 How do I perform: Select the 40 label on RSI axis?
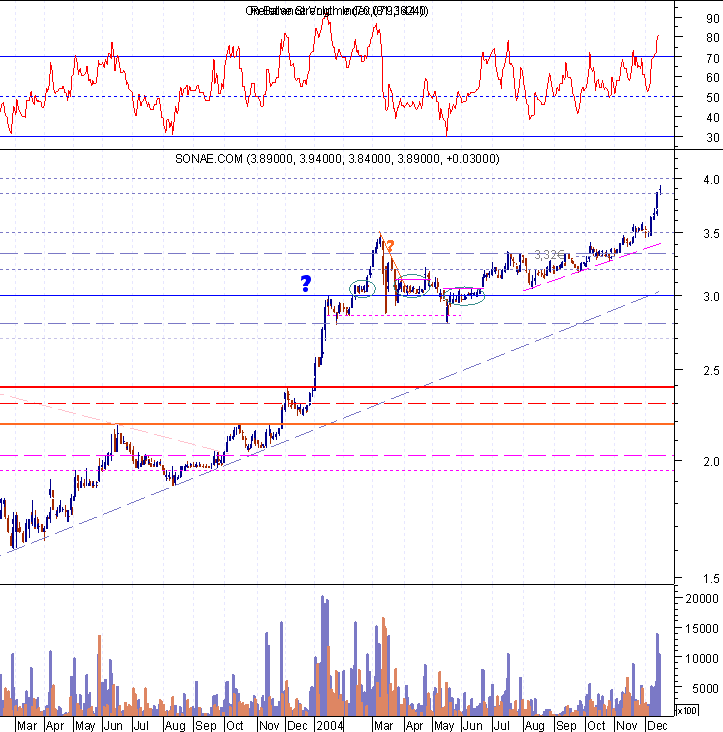click(x=712, y=118)
